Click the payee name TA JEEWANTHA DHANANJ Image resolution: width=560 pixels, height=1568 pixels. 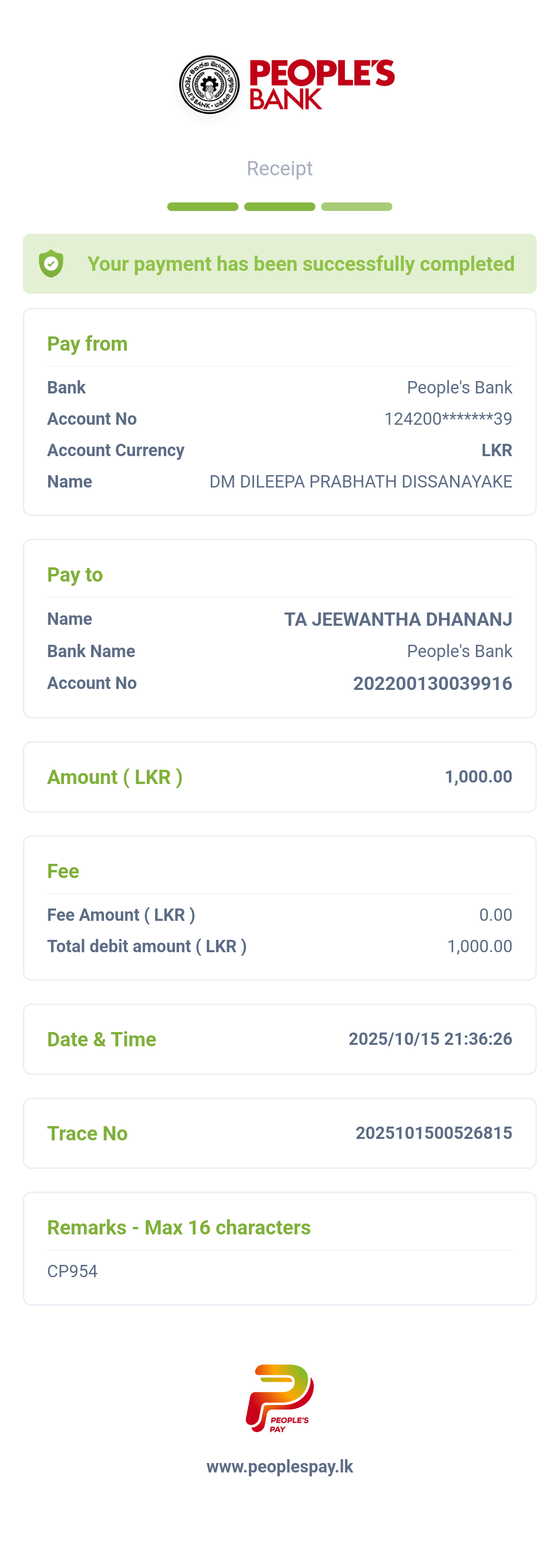click(398, 619)
